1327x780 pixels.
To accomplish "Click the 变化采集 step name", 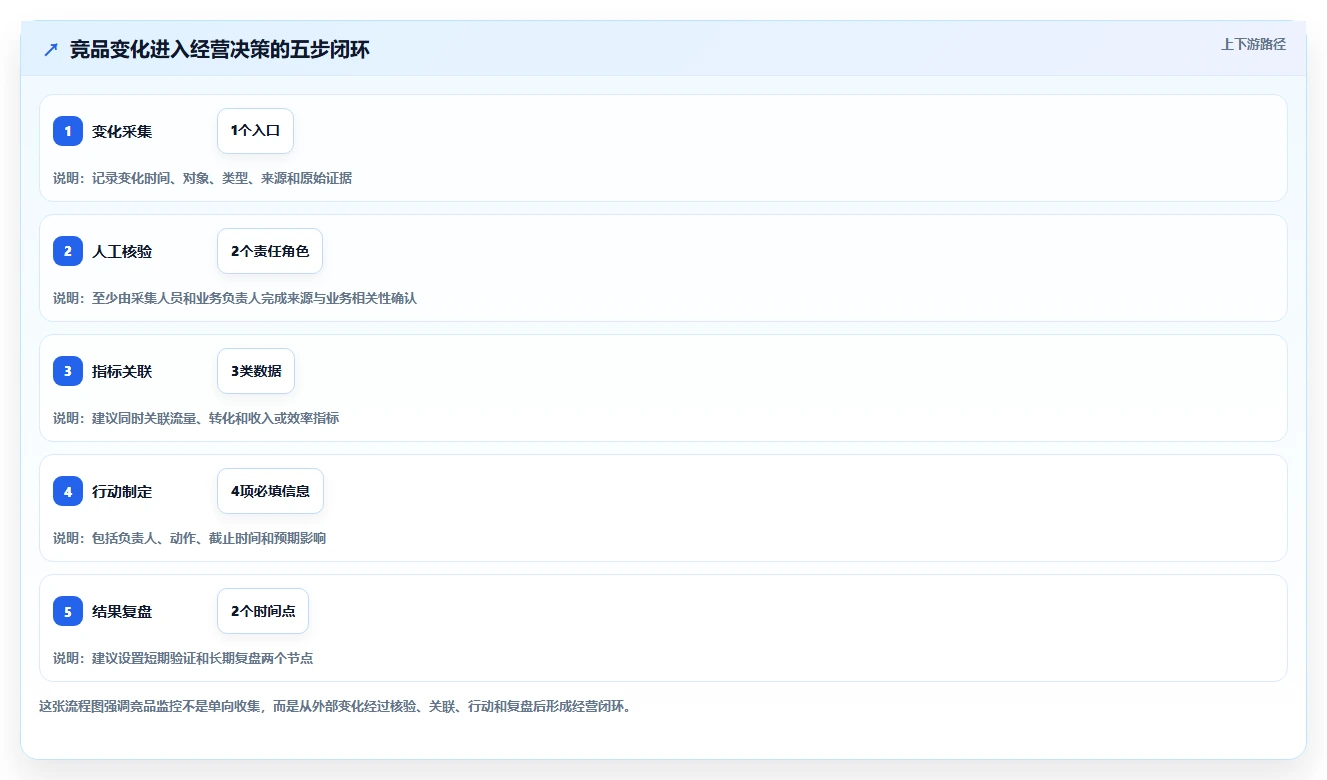I will click(122, 131).
